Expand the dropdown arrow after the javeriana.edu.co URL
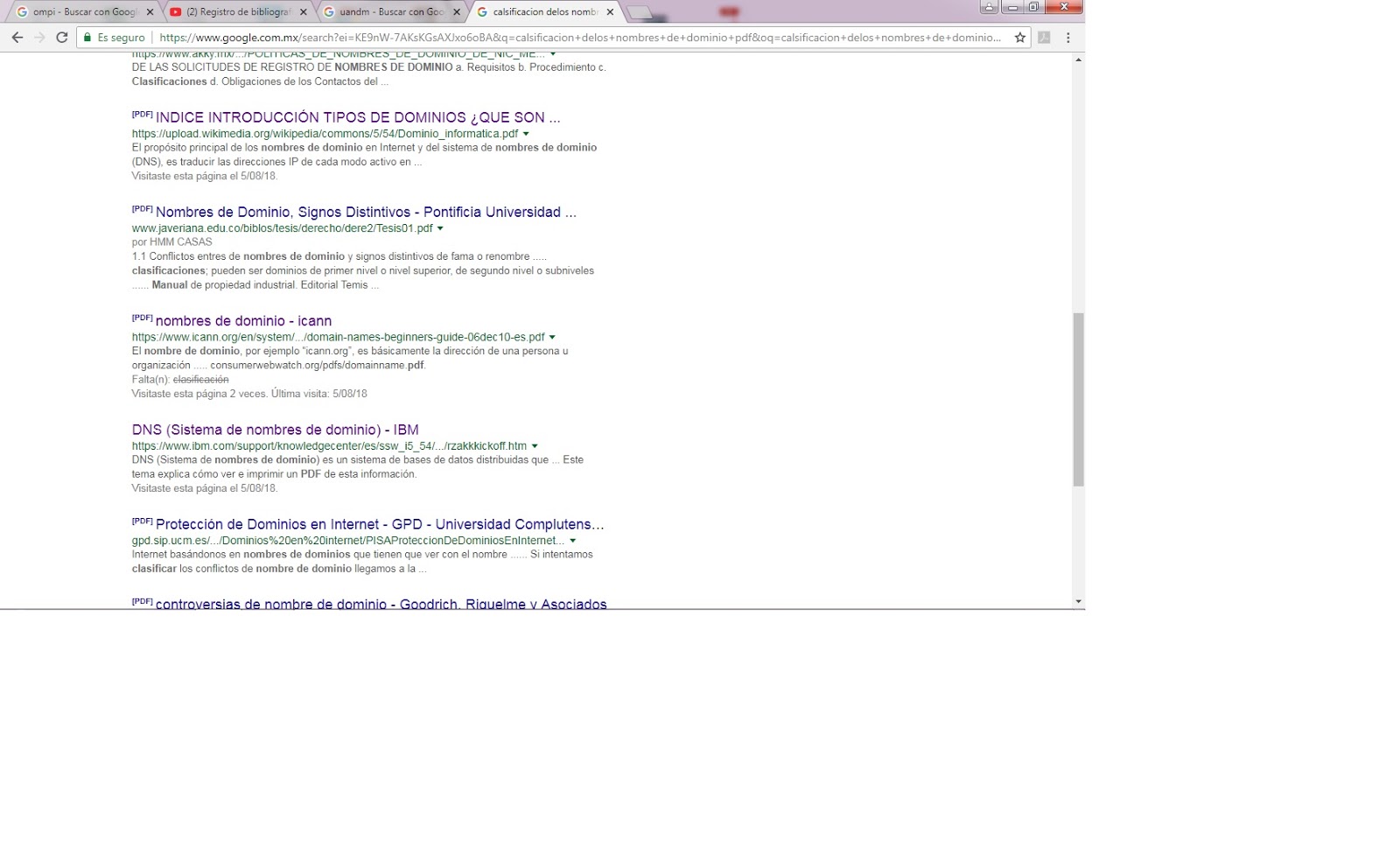The height and width of the screenshot is (847, 1400). click(x=440, y=228)
